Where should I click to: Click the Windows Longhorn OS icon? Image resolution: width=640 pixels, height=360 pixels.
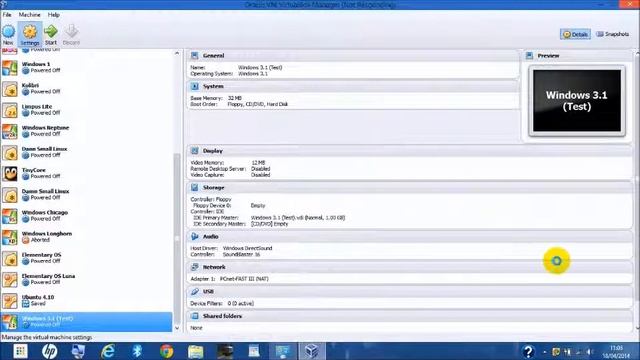pyautogui.click(x=10, y=238)
